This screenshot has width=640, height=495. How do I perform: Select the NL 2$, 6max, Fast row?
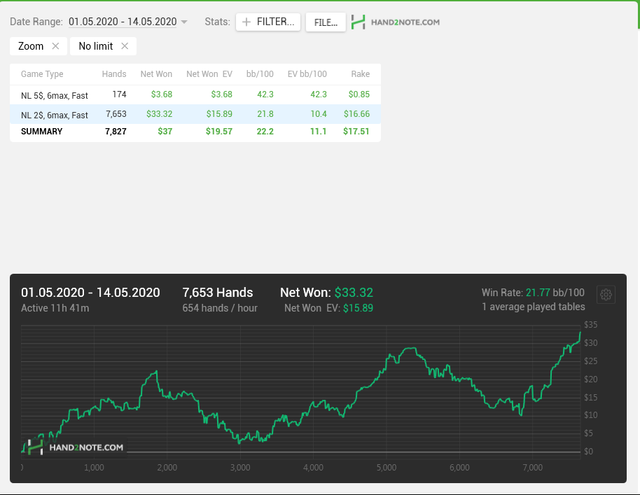tap(195, 114)
